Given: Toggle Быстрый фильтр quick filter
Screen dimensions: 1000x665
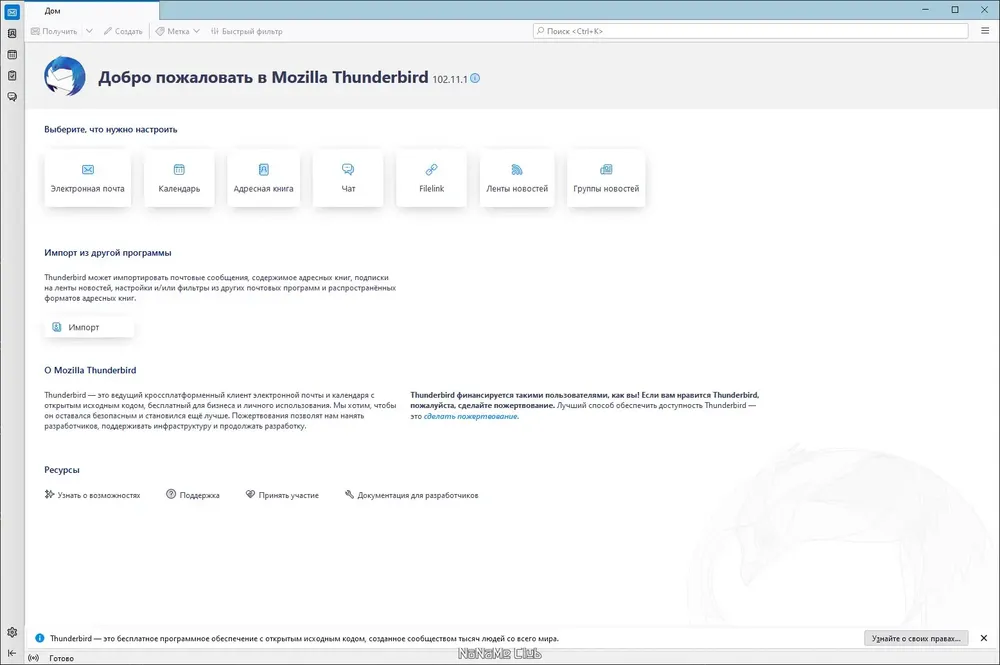Looking at the screenshot, I should point(246,31).
